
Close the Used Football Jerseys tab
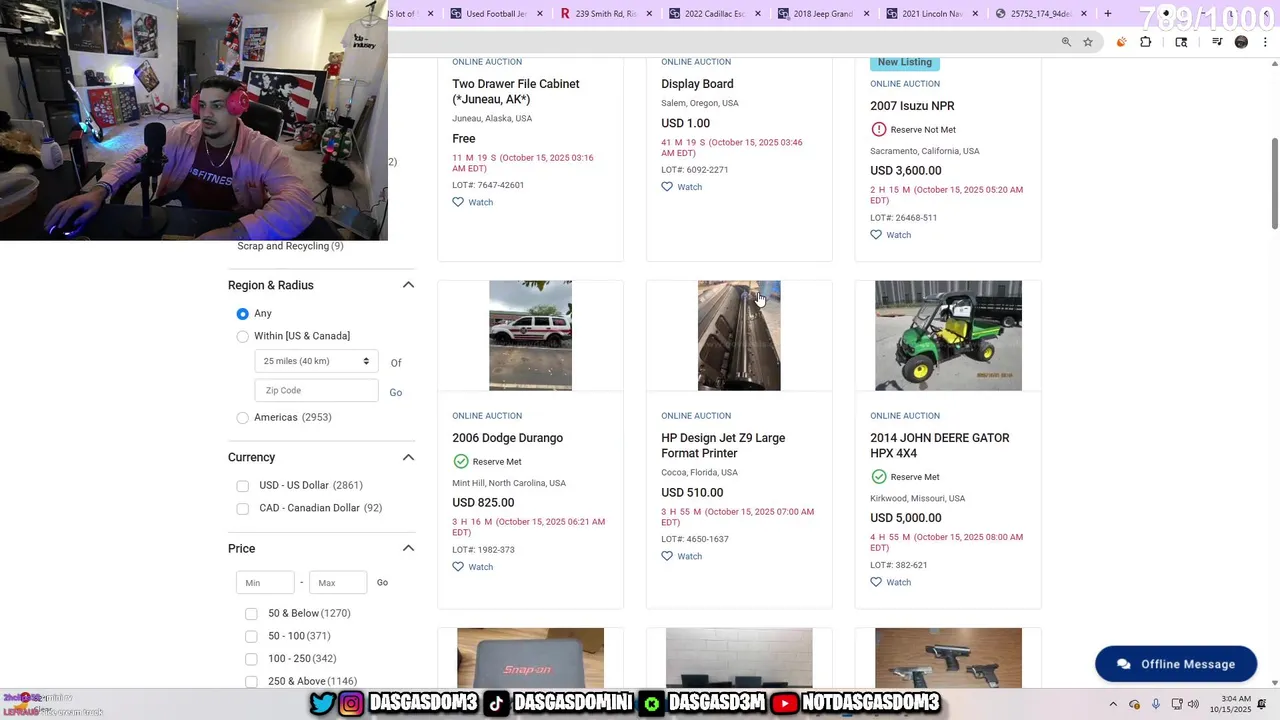tap(541, 14)
